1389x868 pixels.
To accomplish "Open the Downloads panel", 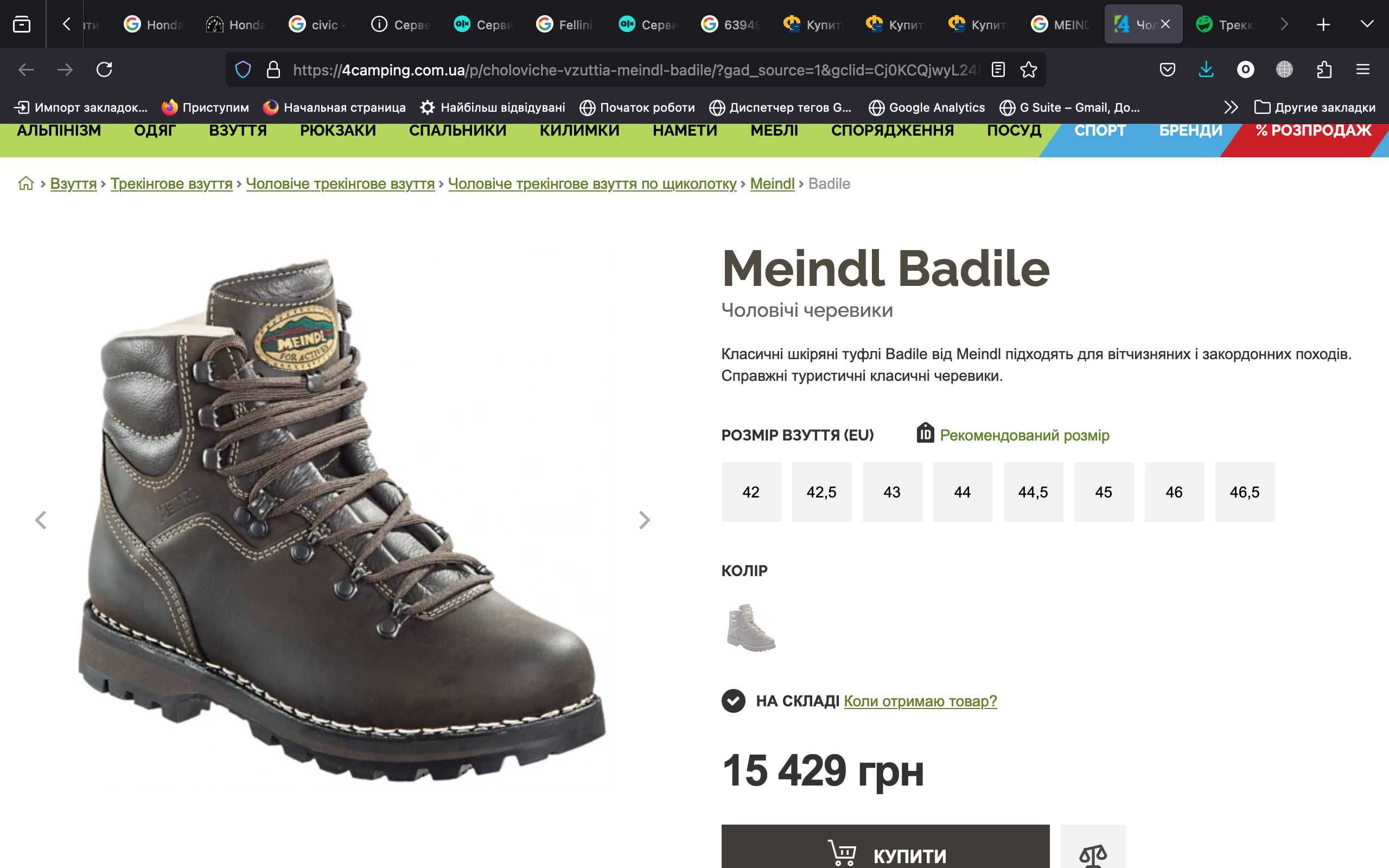I will pos(1206,70).
